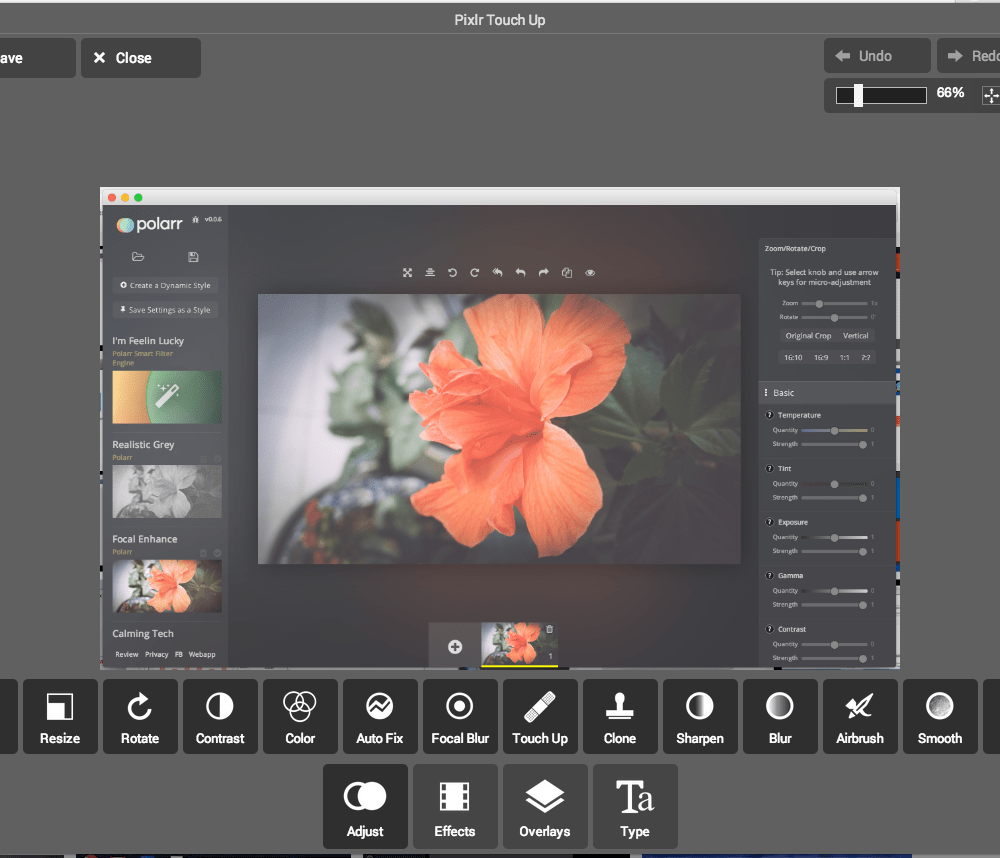
Task: Select the Sharpen tool
Action: [x=700, y=716]
